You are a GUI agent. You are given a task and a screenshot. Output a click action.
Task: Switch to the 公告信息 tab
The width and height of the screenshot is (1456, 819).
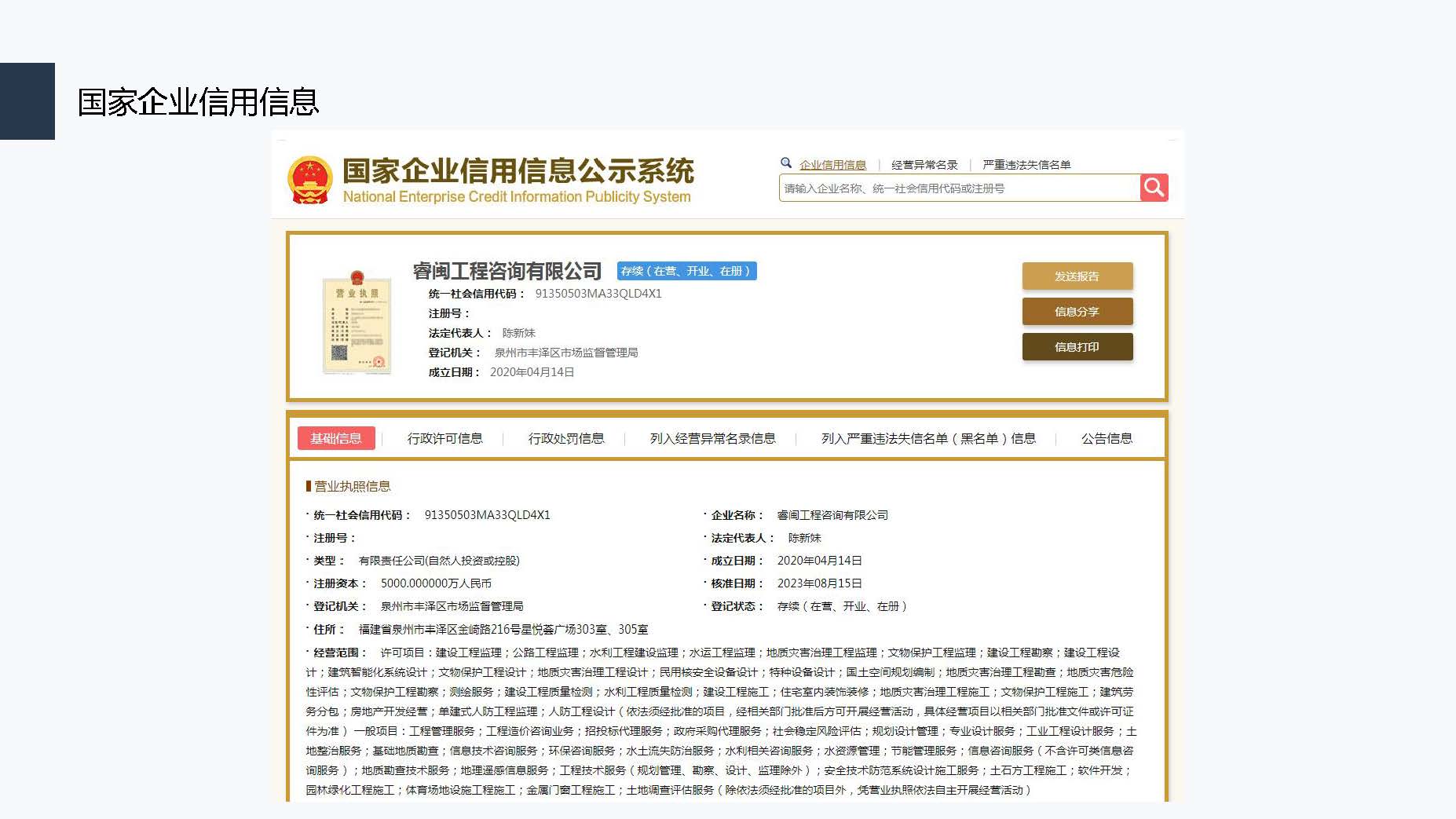(x=1107, y=438)
